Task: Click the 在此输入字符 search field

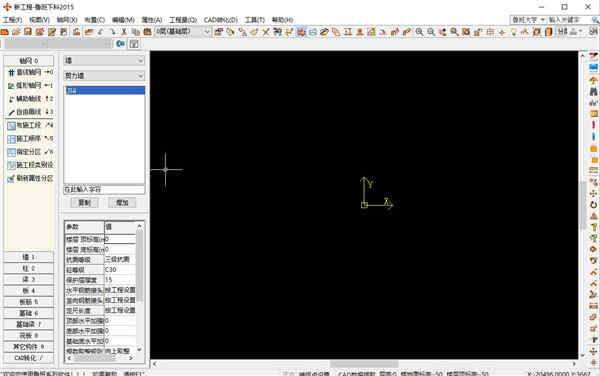Action: [x=104, y=190]
